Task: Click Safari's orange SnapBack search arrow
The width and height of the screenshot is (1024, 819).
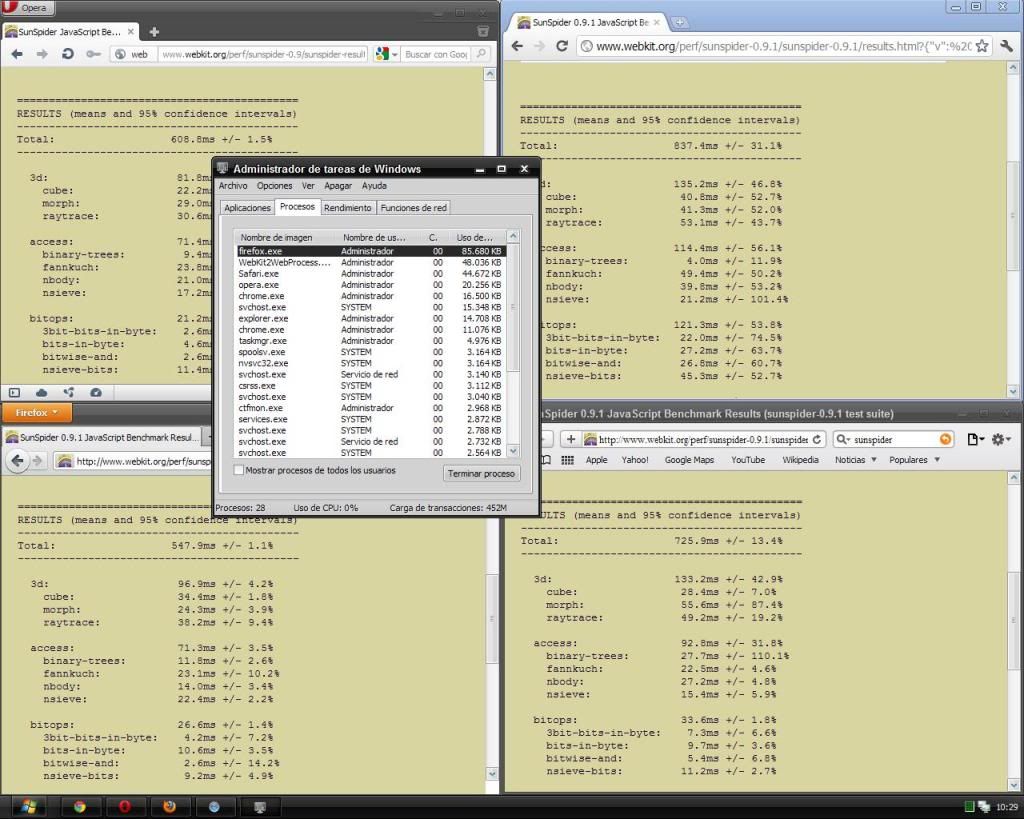Action: (945, 440)
